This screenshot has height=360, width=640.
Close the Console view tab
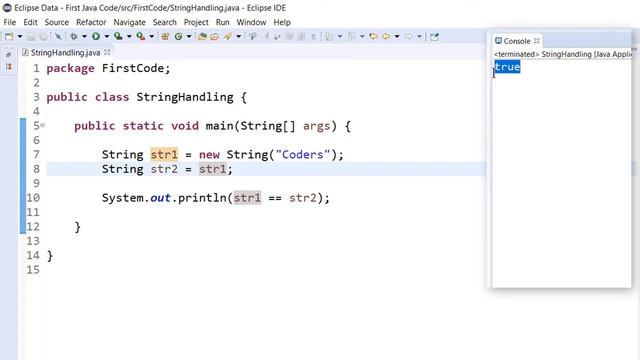[x=537, y=41]
